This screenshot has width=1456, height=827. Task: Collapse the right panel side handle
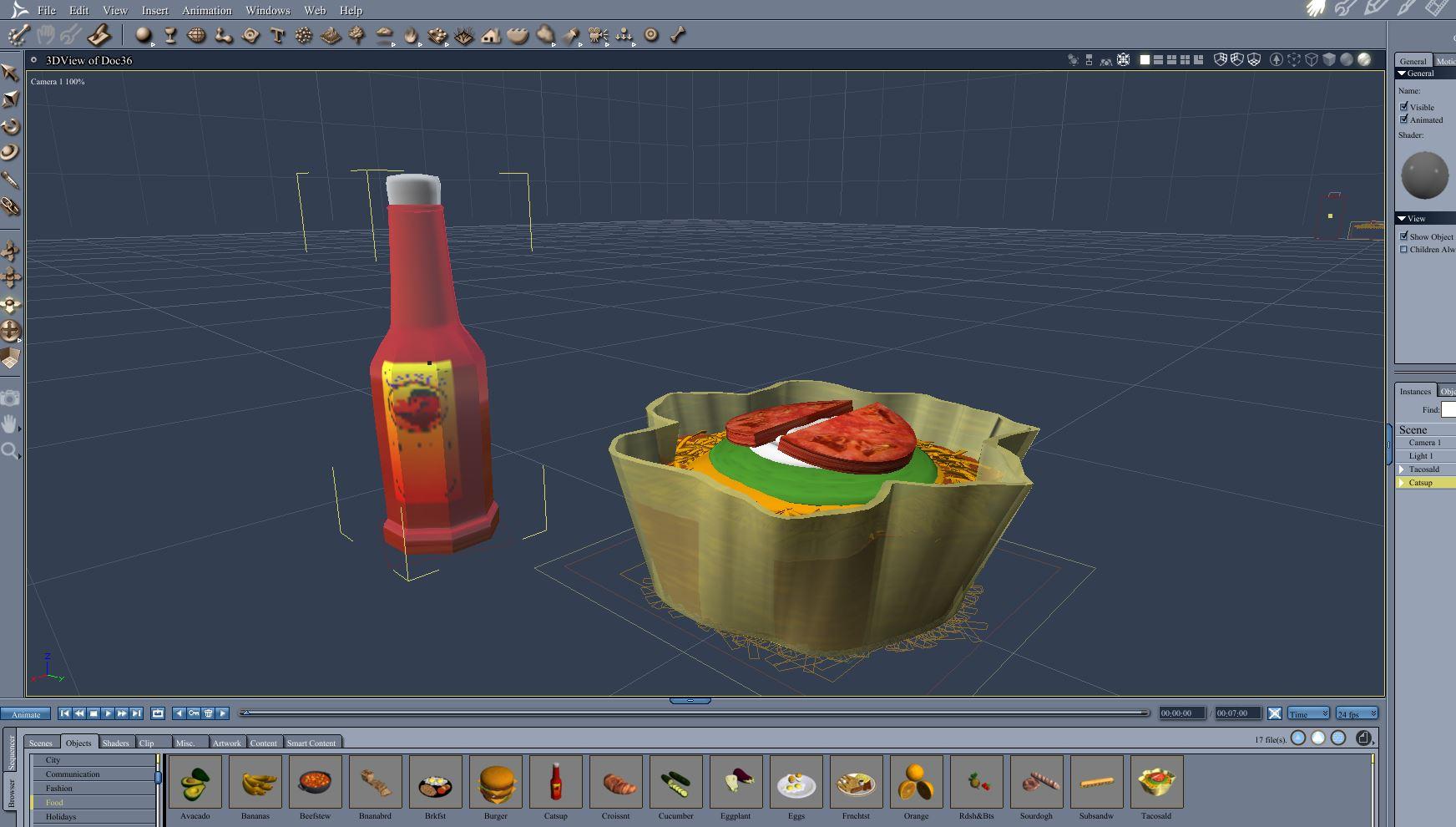[x=1390, y=444]
